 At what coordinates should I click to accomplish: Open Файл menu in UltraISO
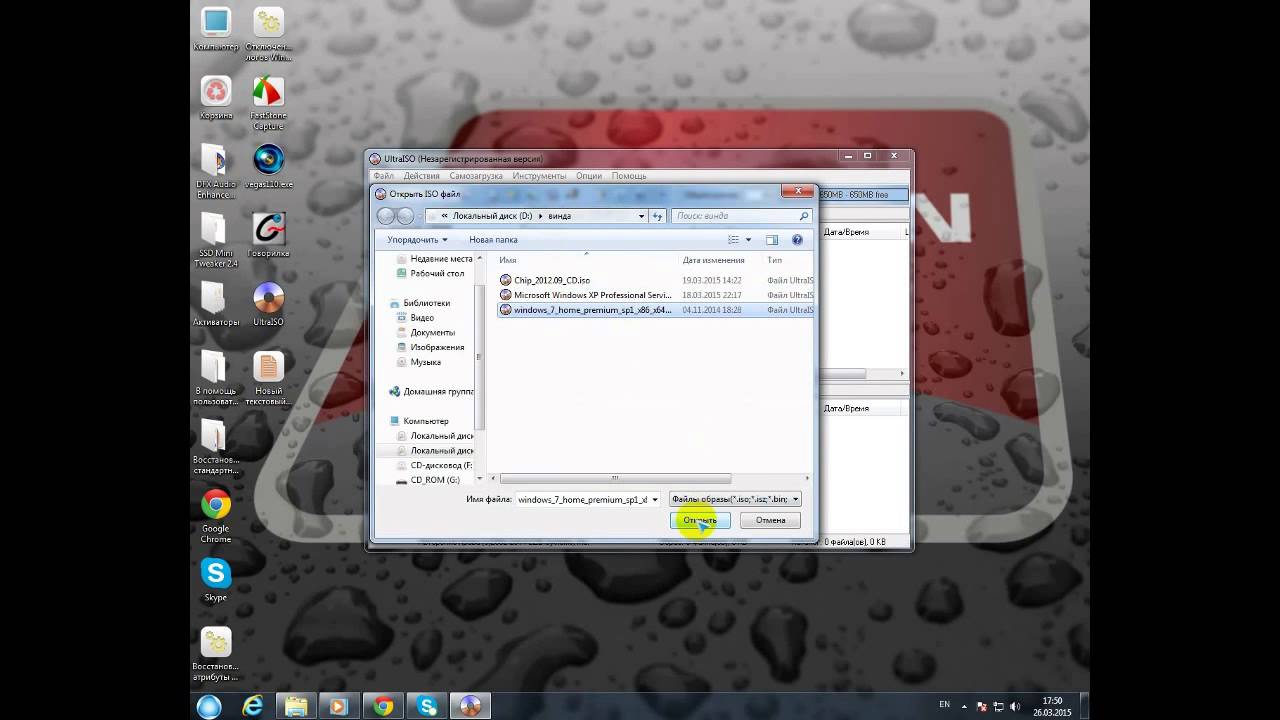[383, 176]
